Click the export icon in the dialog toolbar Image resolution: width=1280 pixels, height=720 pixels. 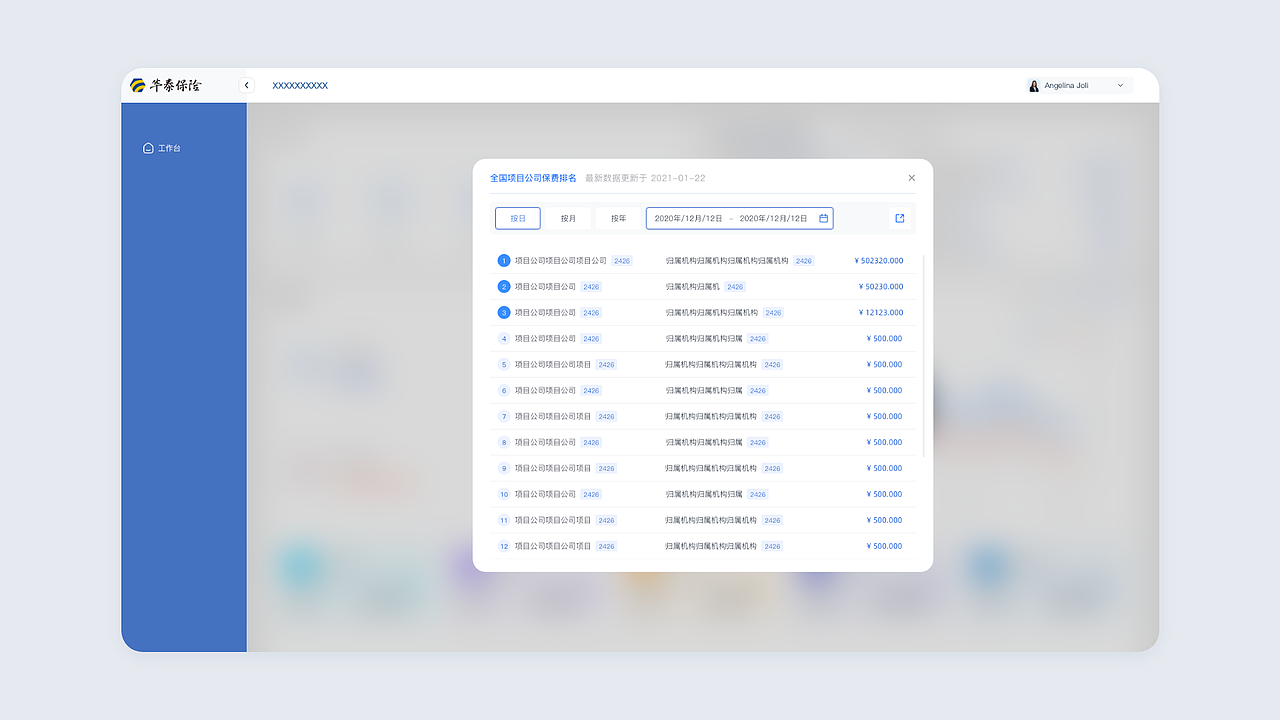(x=899, y=218)
